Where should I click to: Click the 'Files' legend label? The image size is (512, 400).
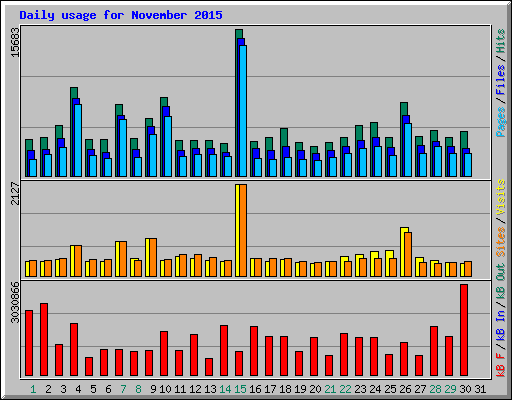[500, 80]
